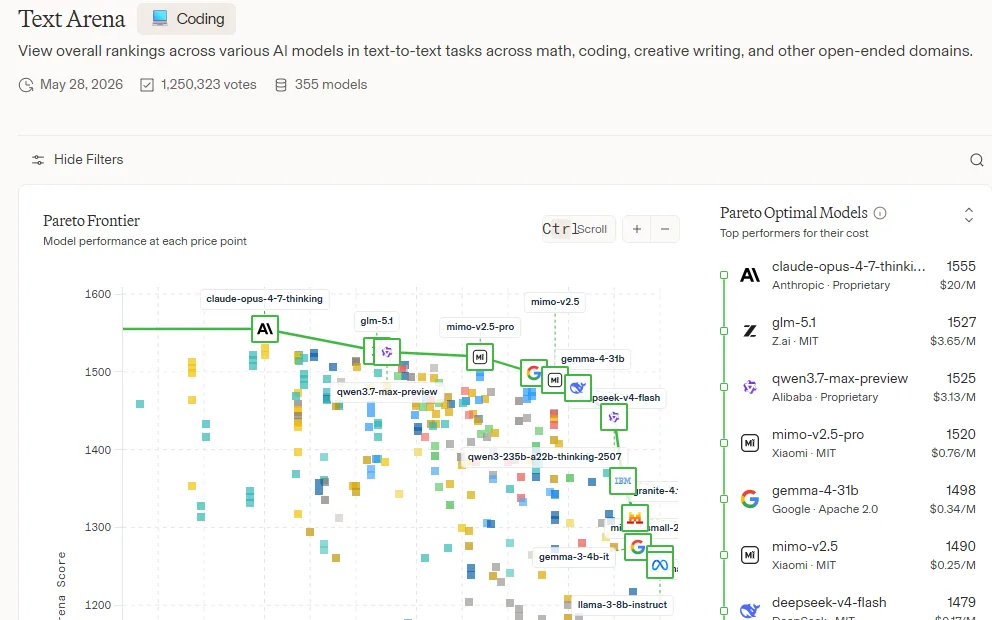Image resolution: width=992 pixels, height=620 pixels.
Task: Click the mimo-v2.5 label at the chart top
Action: click(x=555, y=302)
